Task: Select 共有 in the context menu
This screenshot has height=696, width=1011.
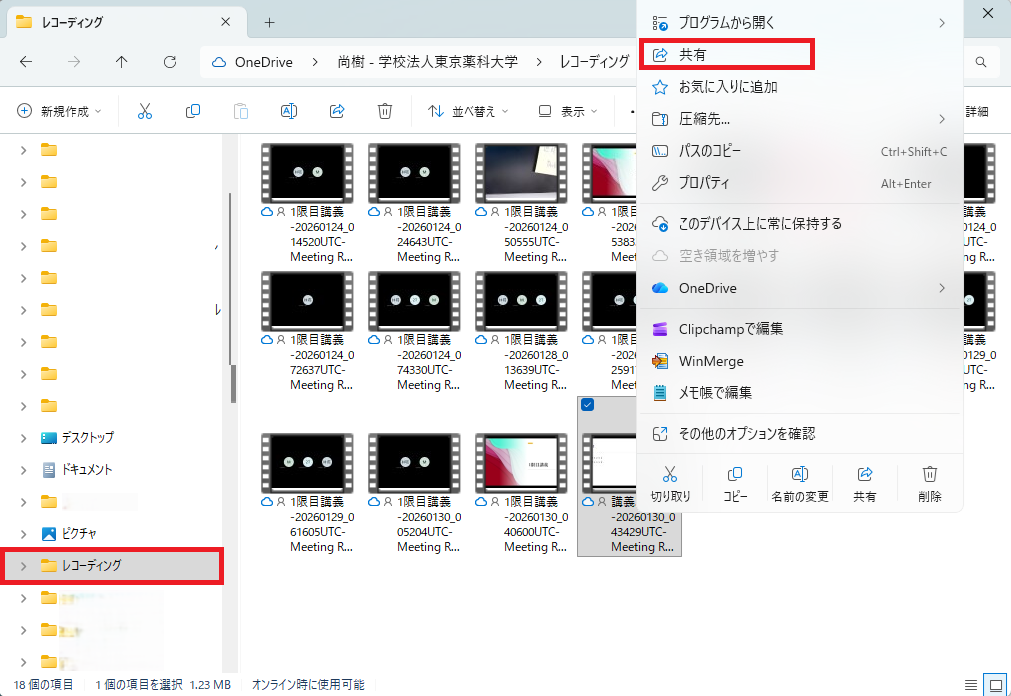Action: [x=726, y=55]
